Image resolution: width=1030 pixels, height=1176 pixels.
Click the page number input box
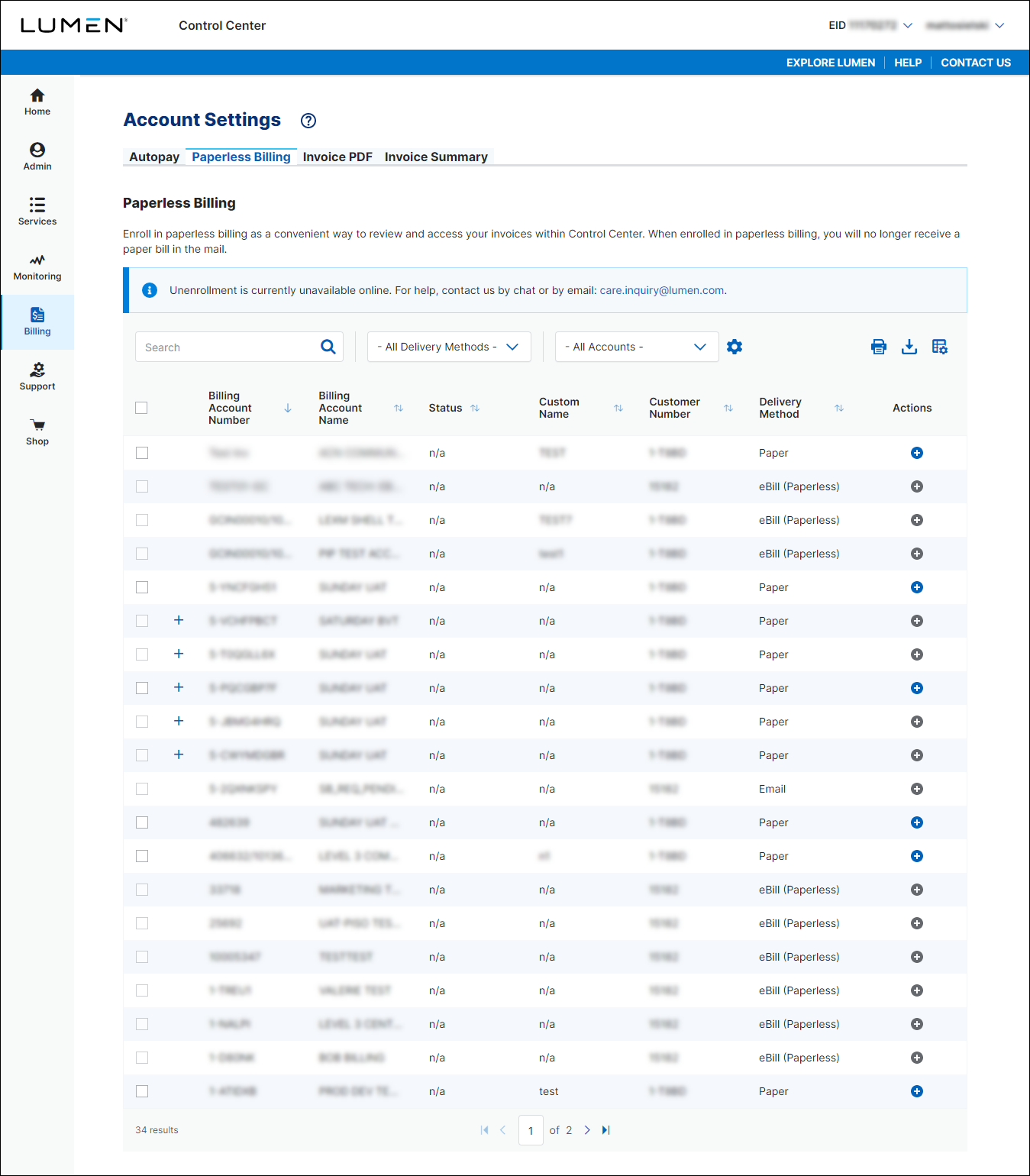[x=531, y=1130]
